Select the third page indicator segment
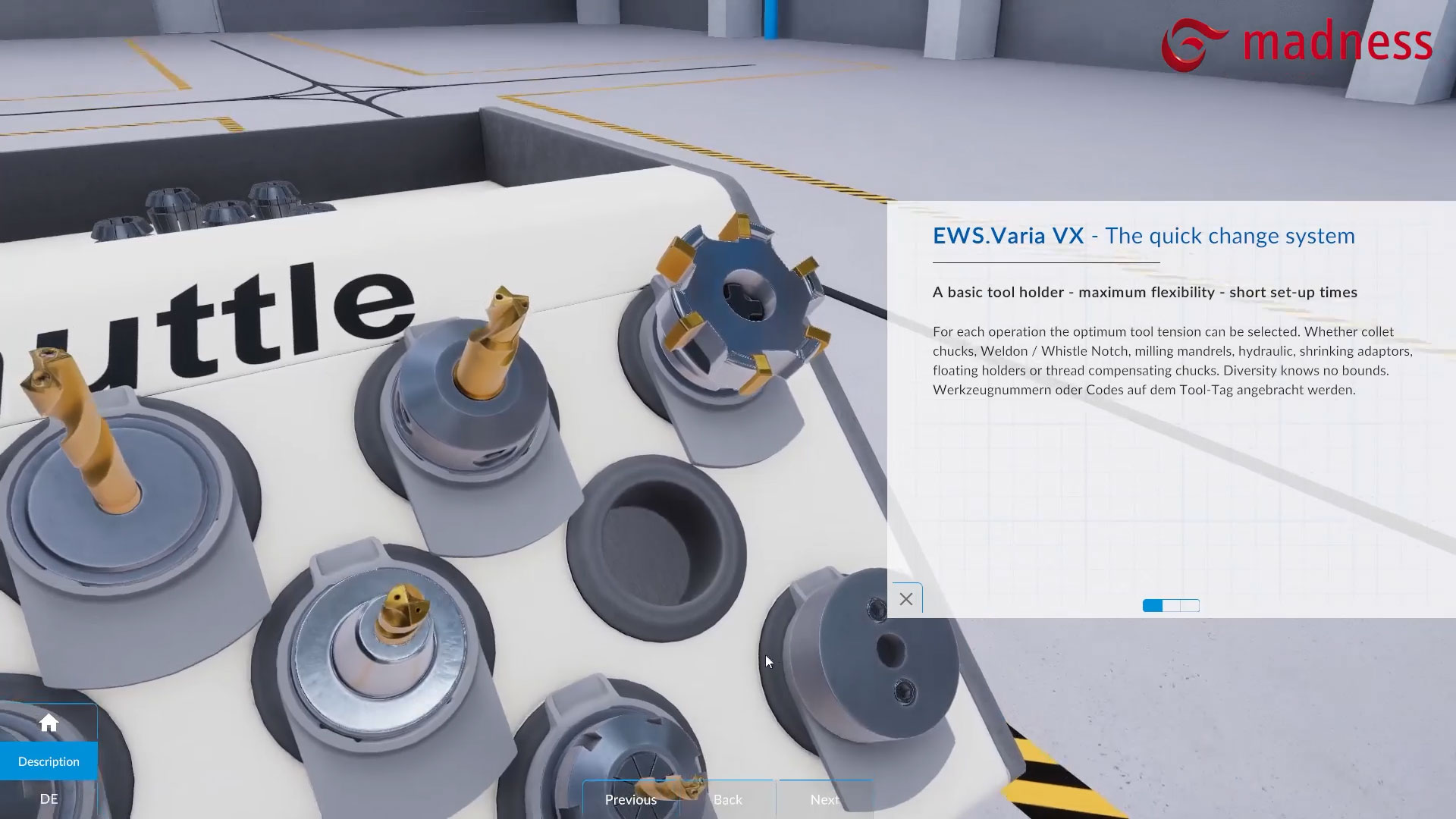 click(1190, 605)
